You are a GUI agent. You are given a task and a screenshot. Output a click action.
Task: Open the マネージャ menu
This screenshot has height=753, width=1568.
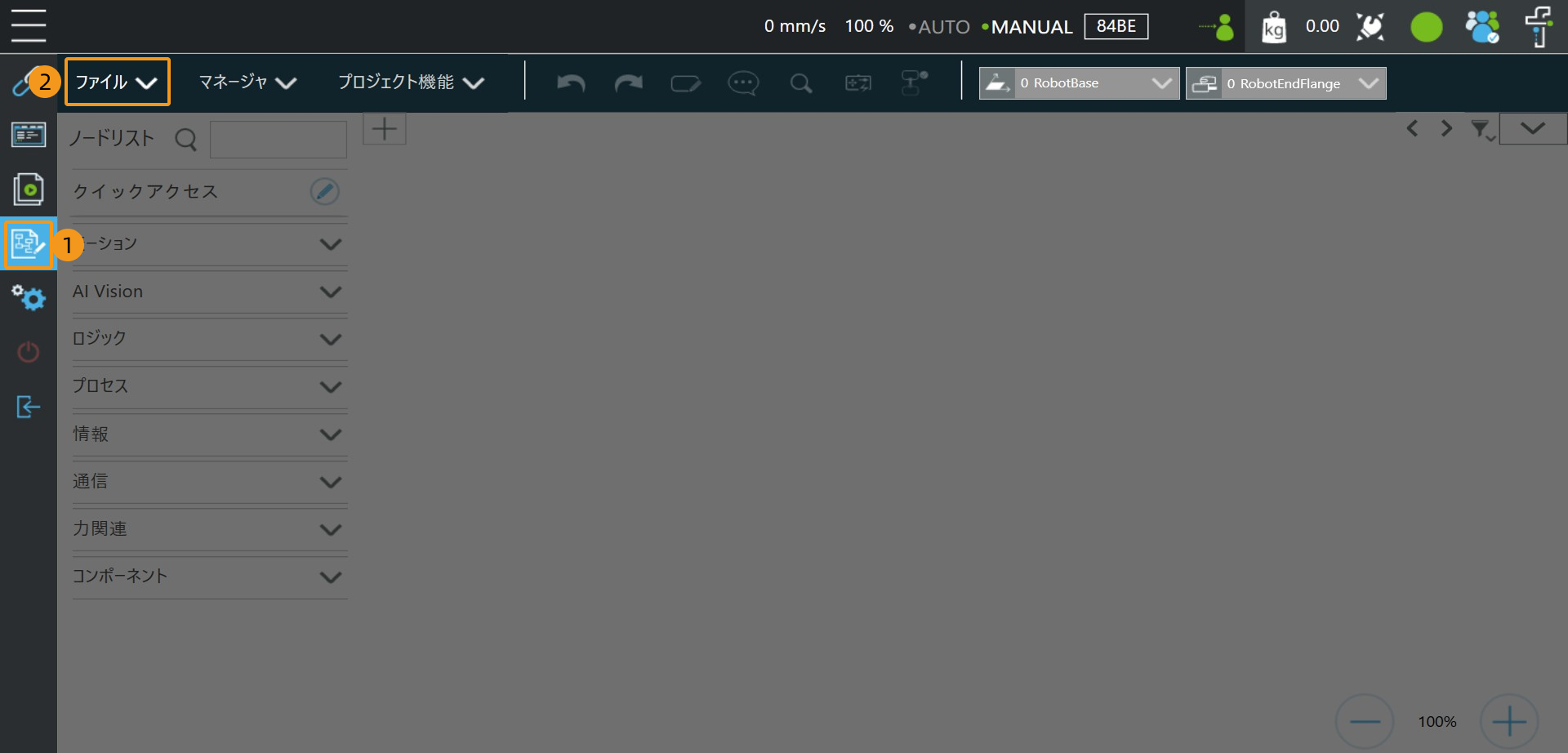pos(247,82)
